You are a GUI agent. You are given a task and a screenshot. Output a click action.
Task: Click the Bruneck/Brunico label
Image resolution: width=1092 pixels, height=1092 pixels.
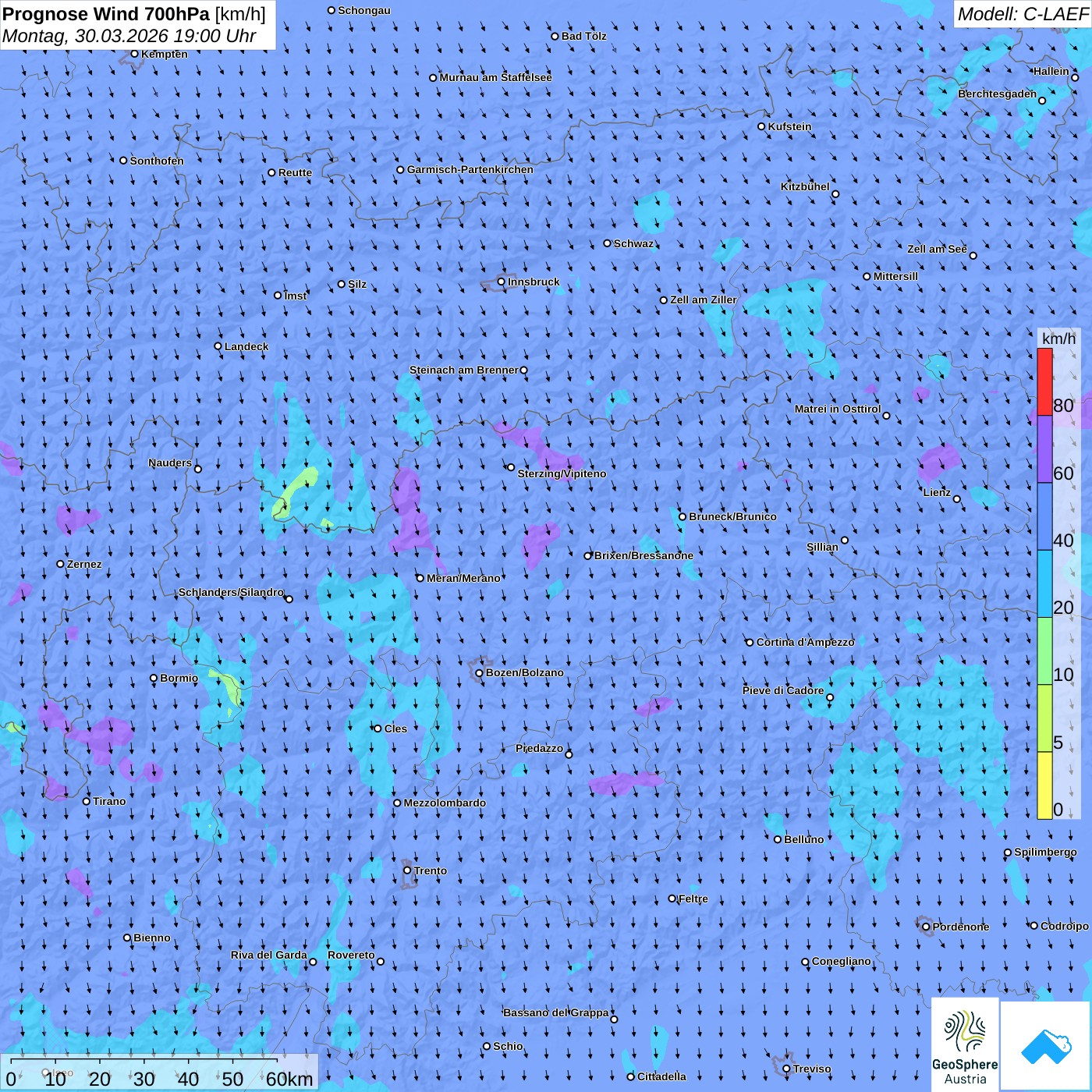[732, 516]
